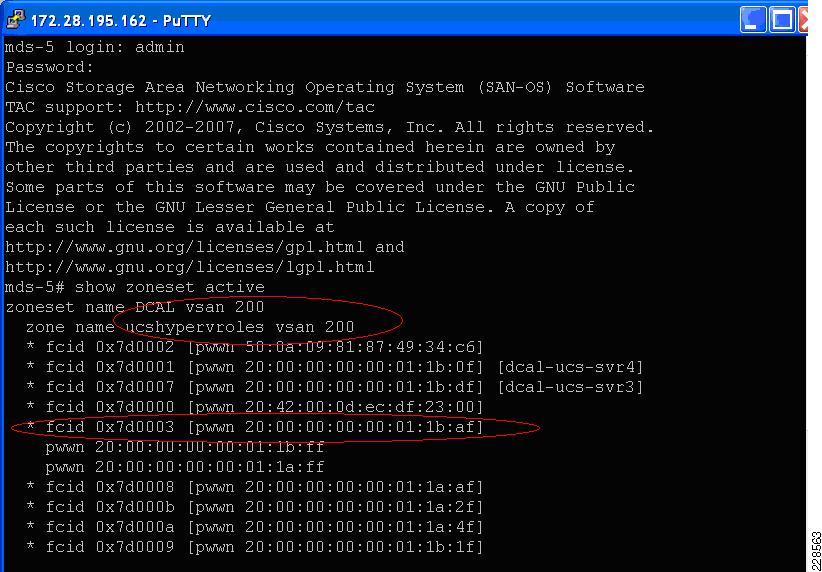
Task: Click the fcid 0x7d0001 dcal-ucs-svr4 entry
Action: (334, 366)
